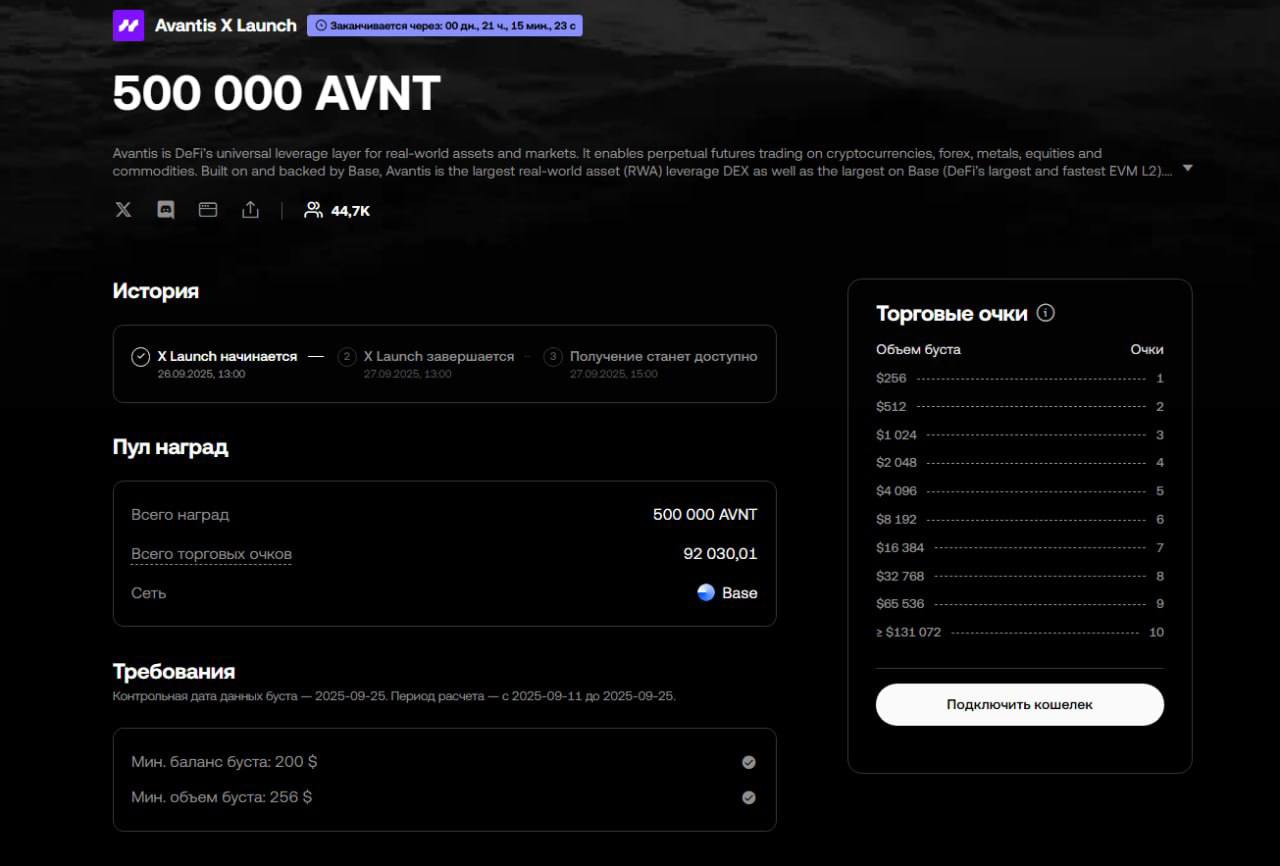Viewport: 1280px width, 866px height.
Task: Click the underlined Всего торговых очков label
Action: [211, 554]
